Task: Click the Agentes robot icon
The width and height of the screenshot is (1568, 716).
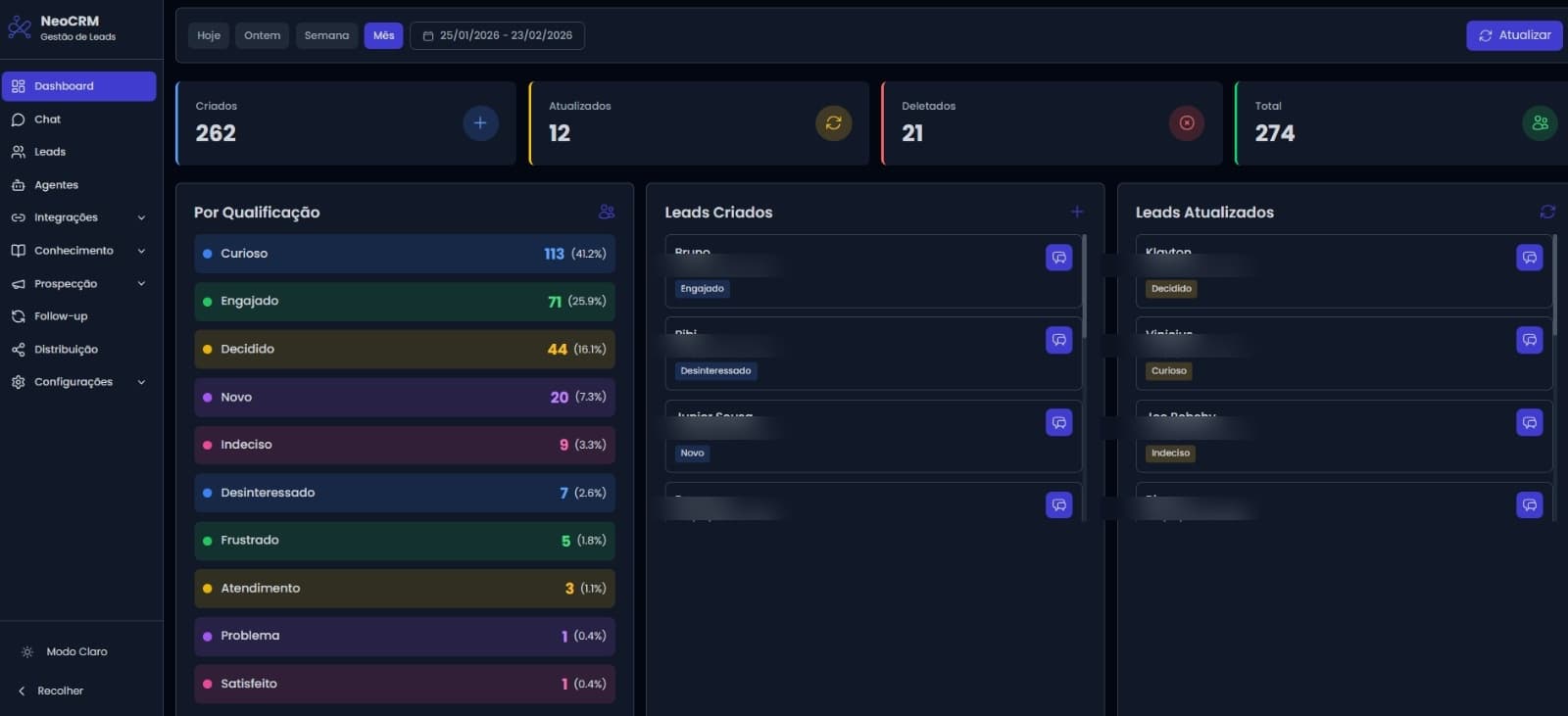Action: coord(18,185)
